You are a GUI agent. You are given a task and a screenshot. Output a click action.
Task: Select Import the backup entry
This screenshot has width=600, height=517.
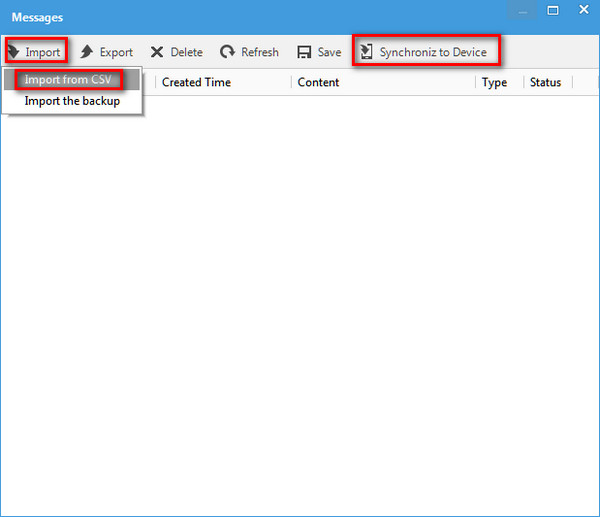pos(72,101)
